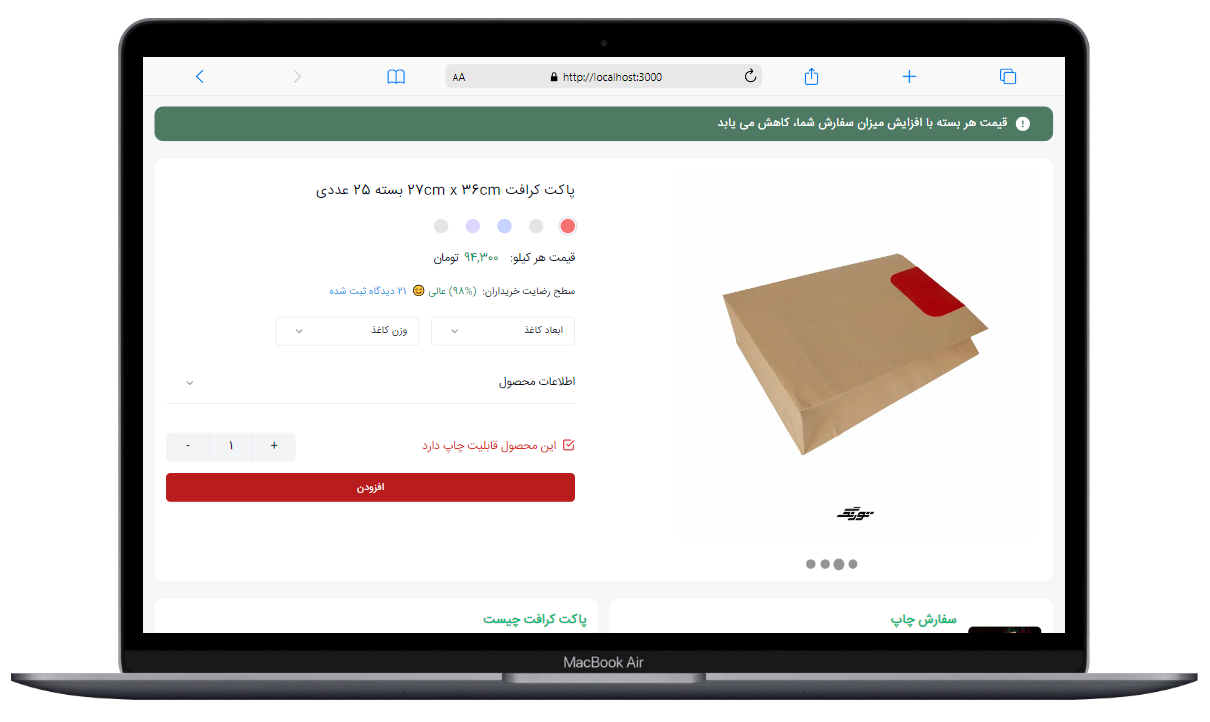
Task: Expand the اطلاعات محصول section
Action: [371, 382]
